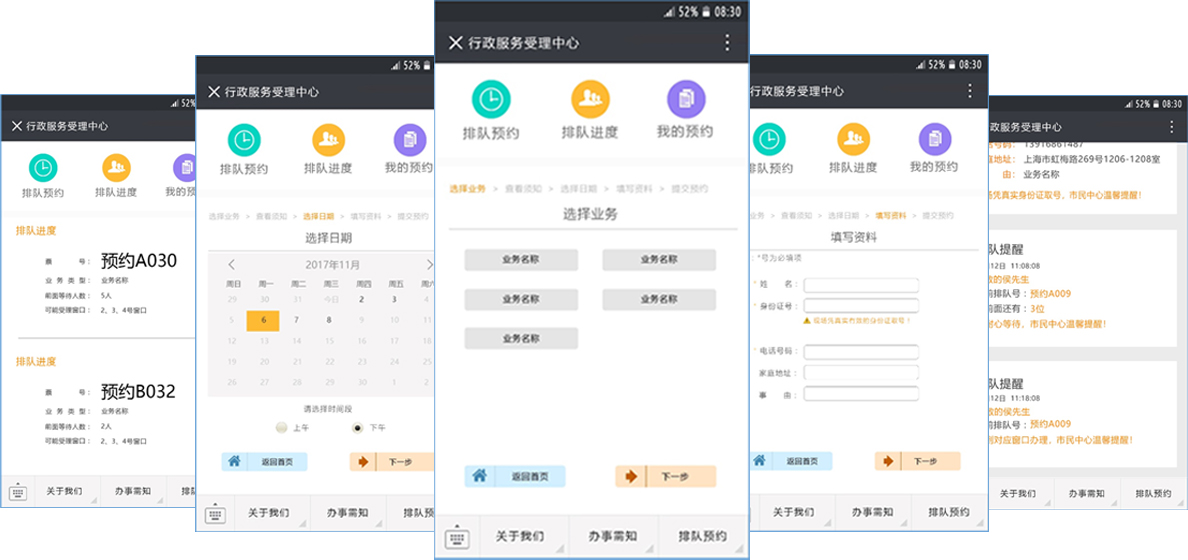Tap orange 排队进度 icon on center phone

click(590, 99)
